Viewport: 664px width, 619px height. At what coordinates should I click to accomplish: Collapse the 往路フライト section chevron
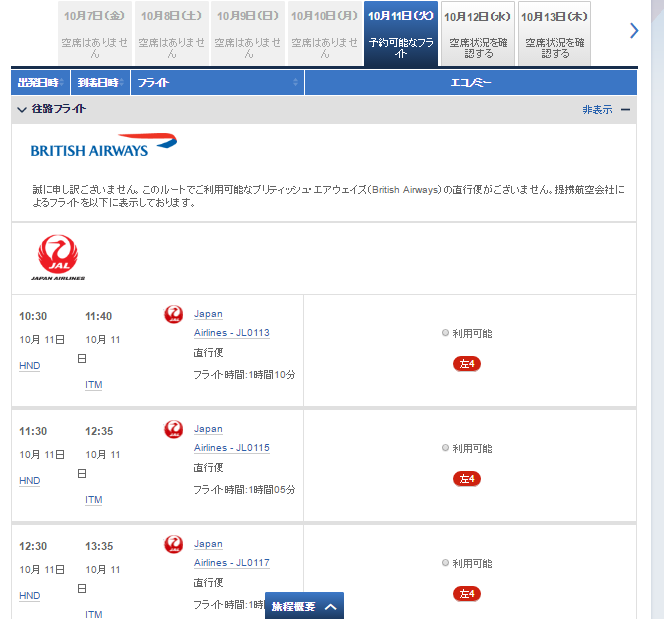pyautogui.click(x=22, y=109)
